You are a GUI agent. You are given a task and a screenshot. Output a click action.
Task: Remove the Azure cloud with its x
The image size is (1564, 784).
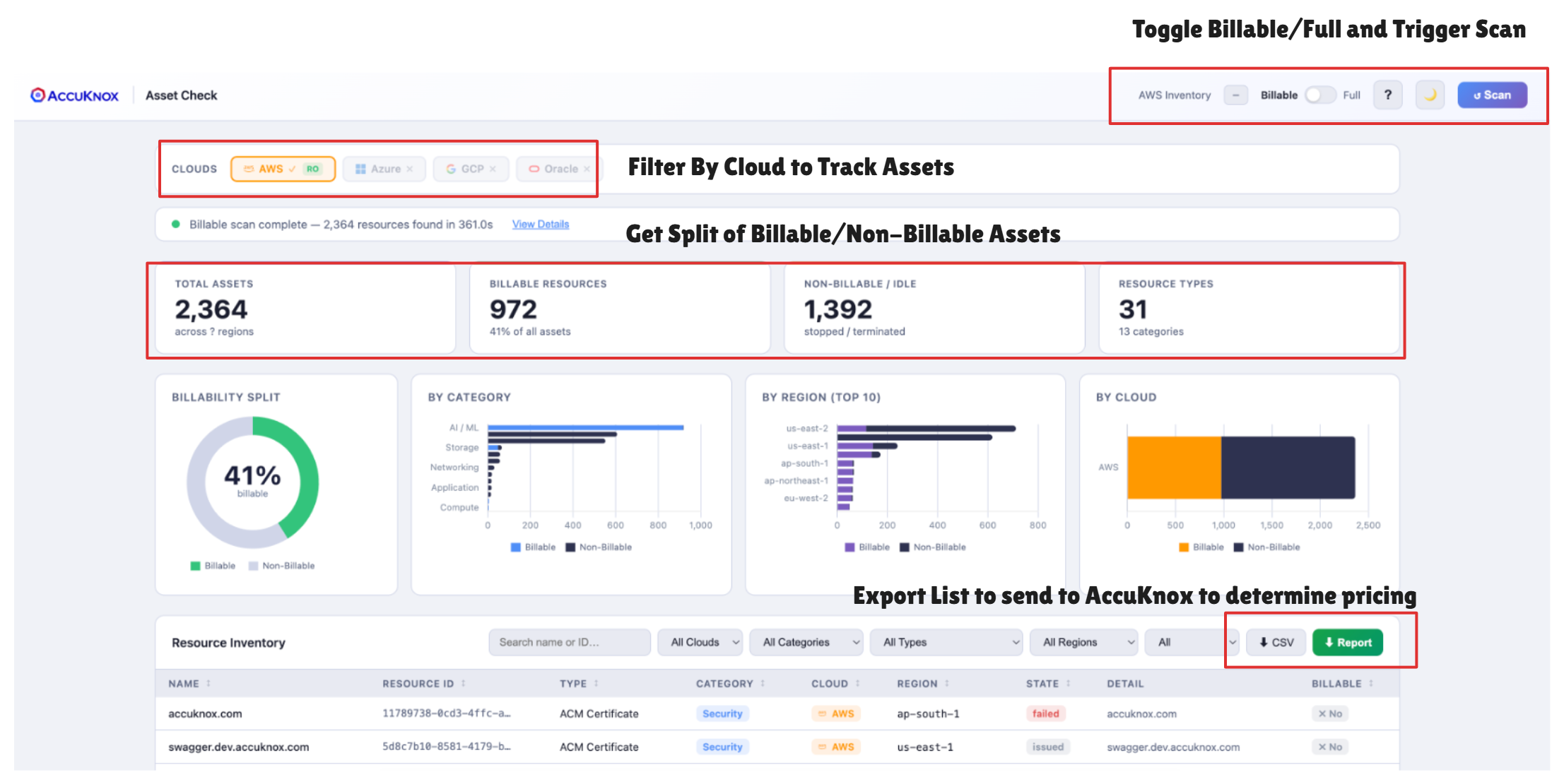point(410,169)
